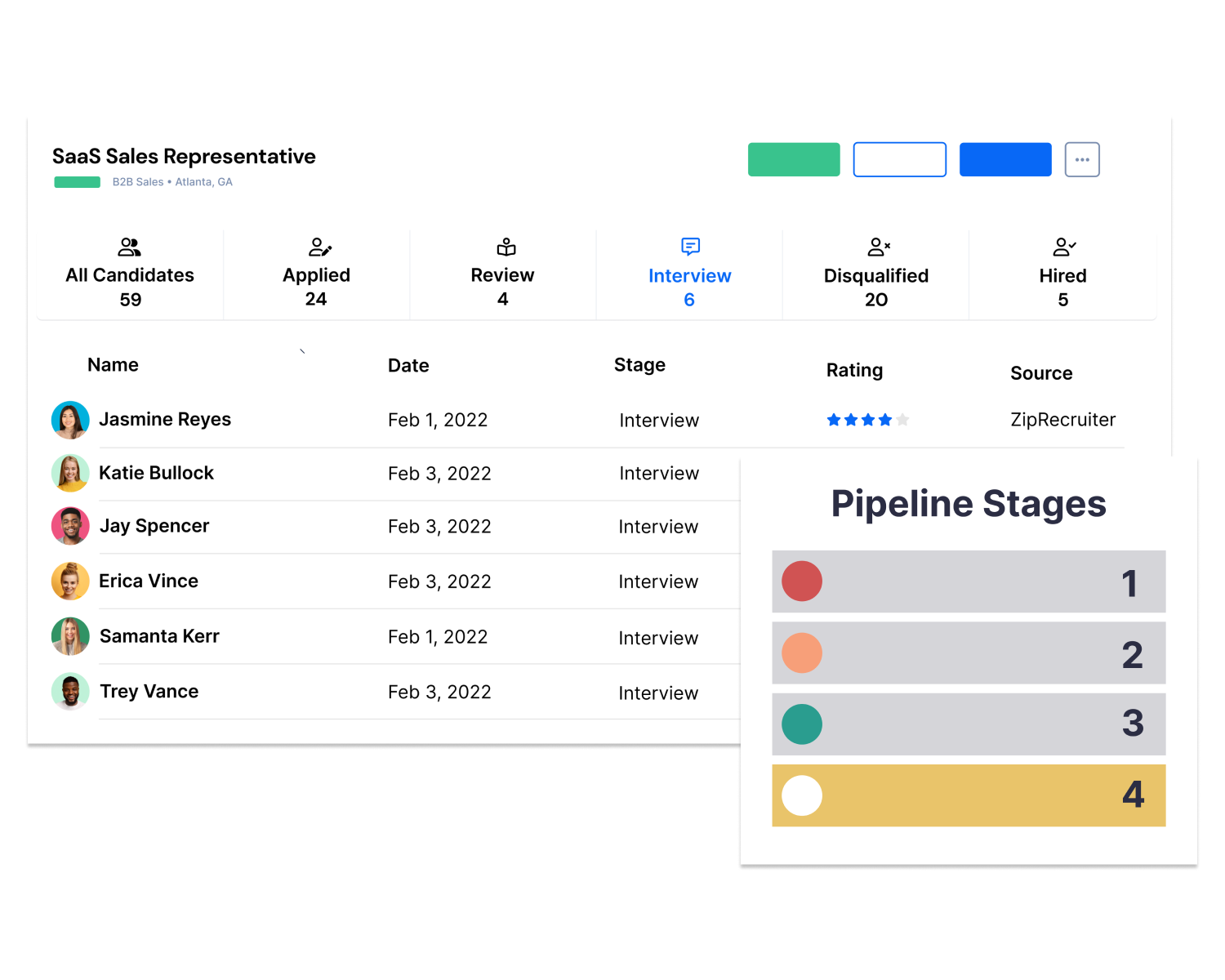This screenshot has width=1225, height=980.
Task: Click the white outlined header button
Action: (x=899, y=159)
